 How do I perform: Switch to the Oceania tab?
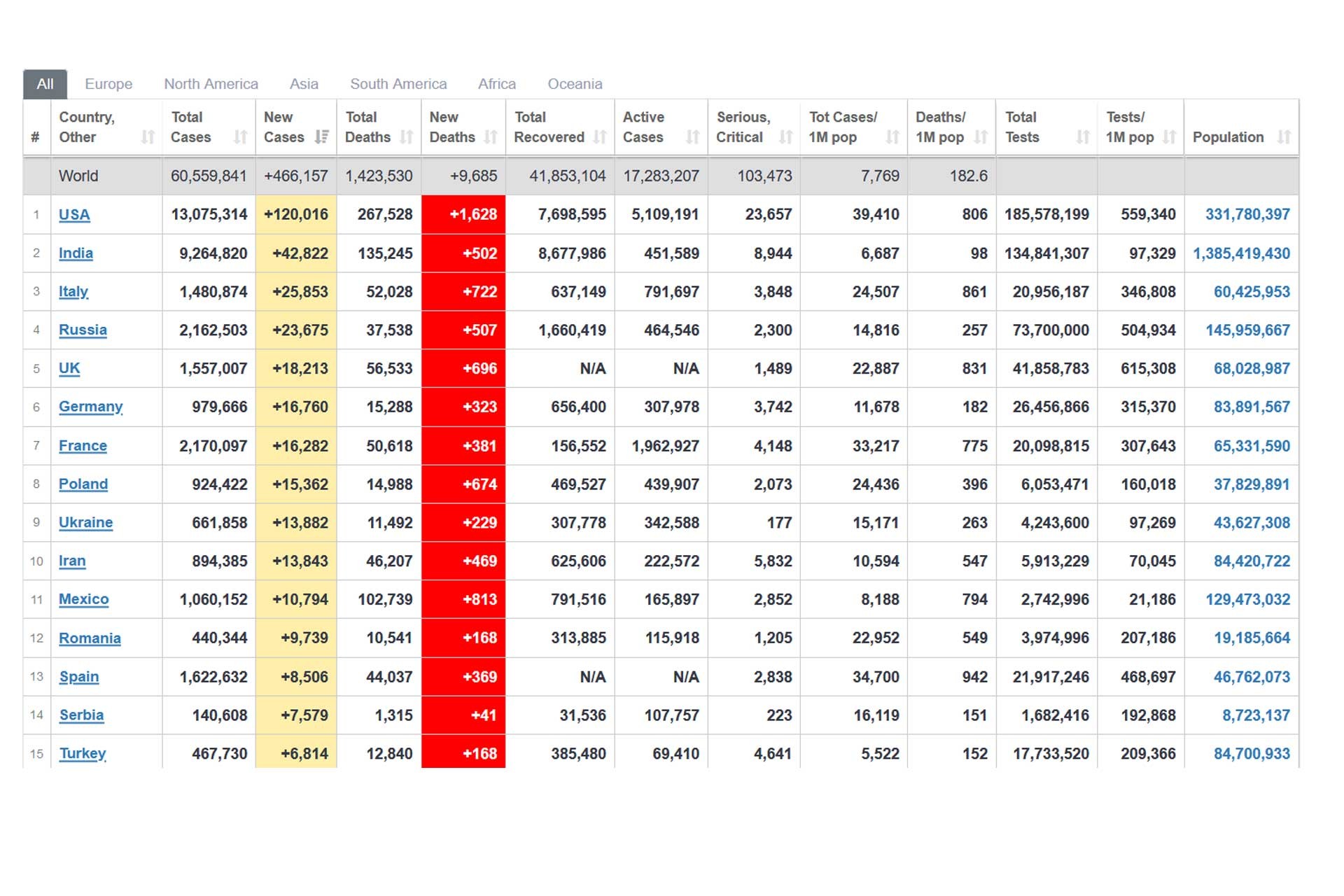(575, 84)
